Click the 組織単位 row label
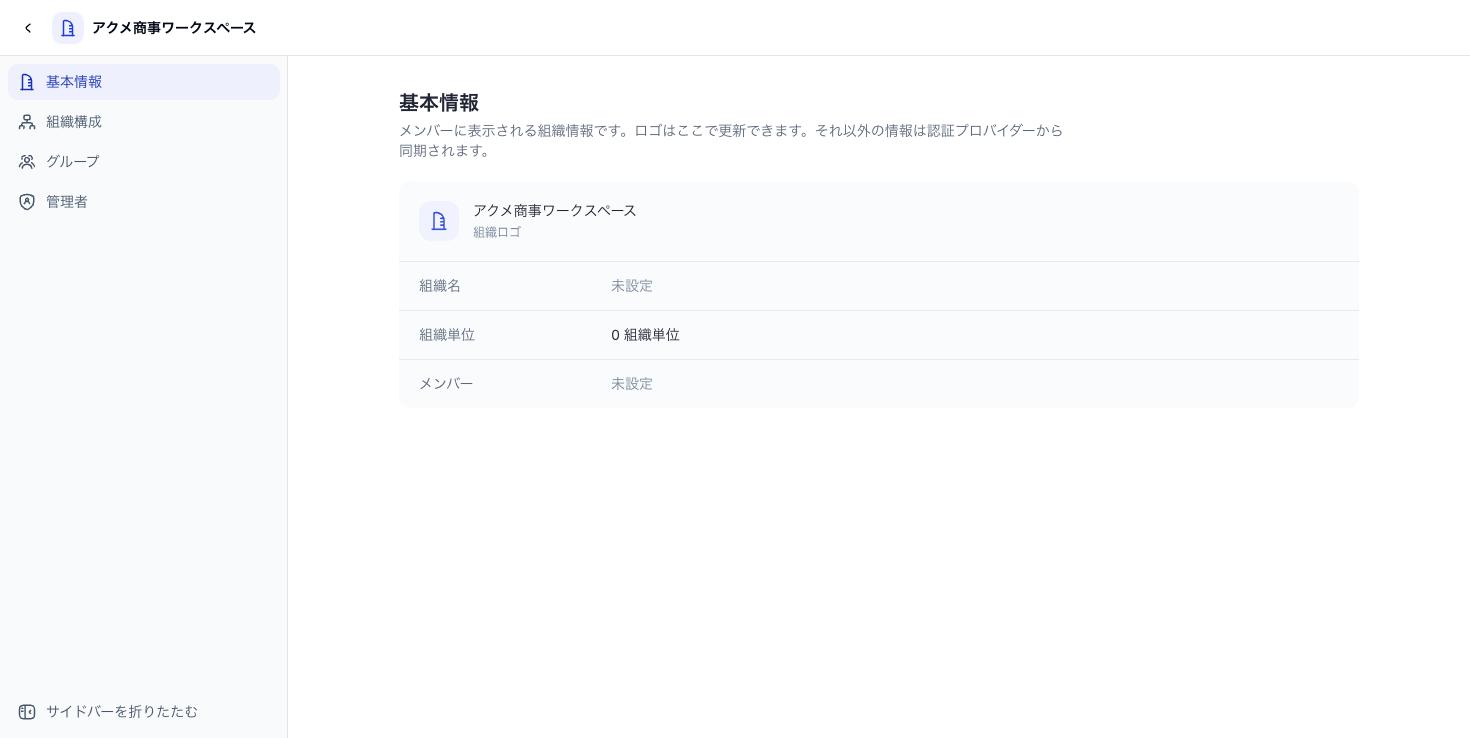The width and height of the screenshot is (1470, 738). 447,335
